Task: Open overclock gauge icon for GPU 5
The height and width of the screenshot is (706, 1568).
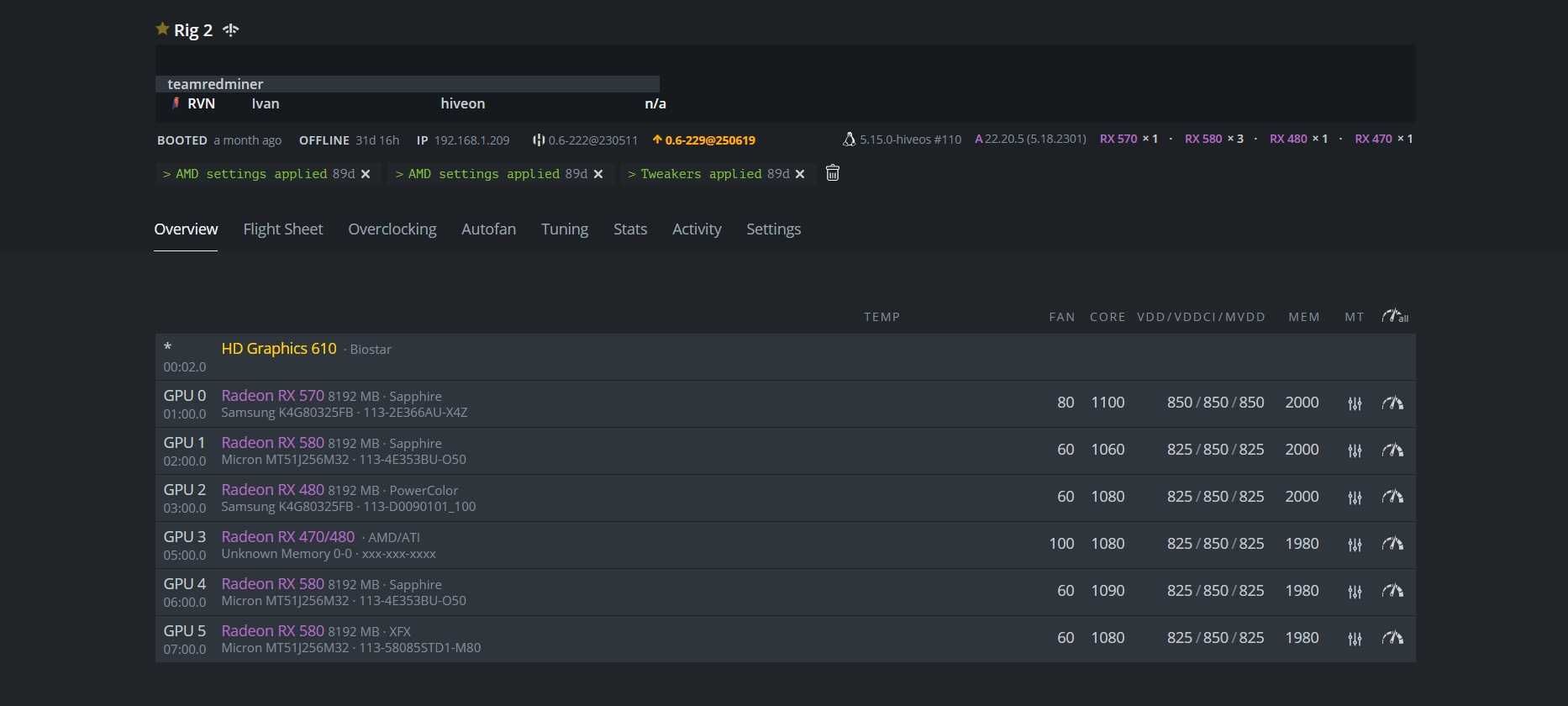Action: [x=1392, y=639]
